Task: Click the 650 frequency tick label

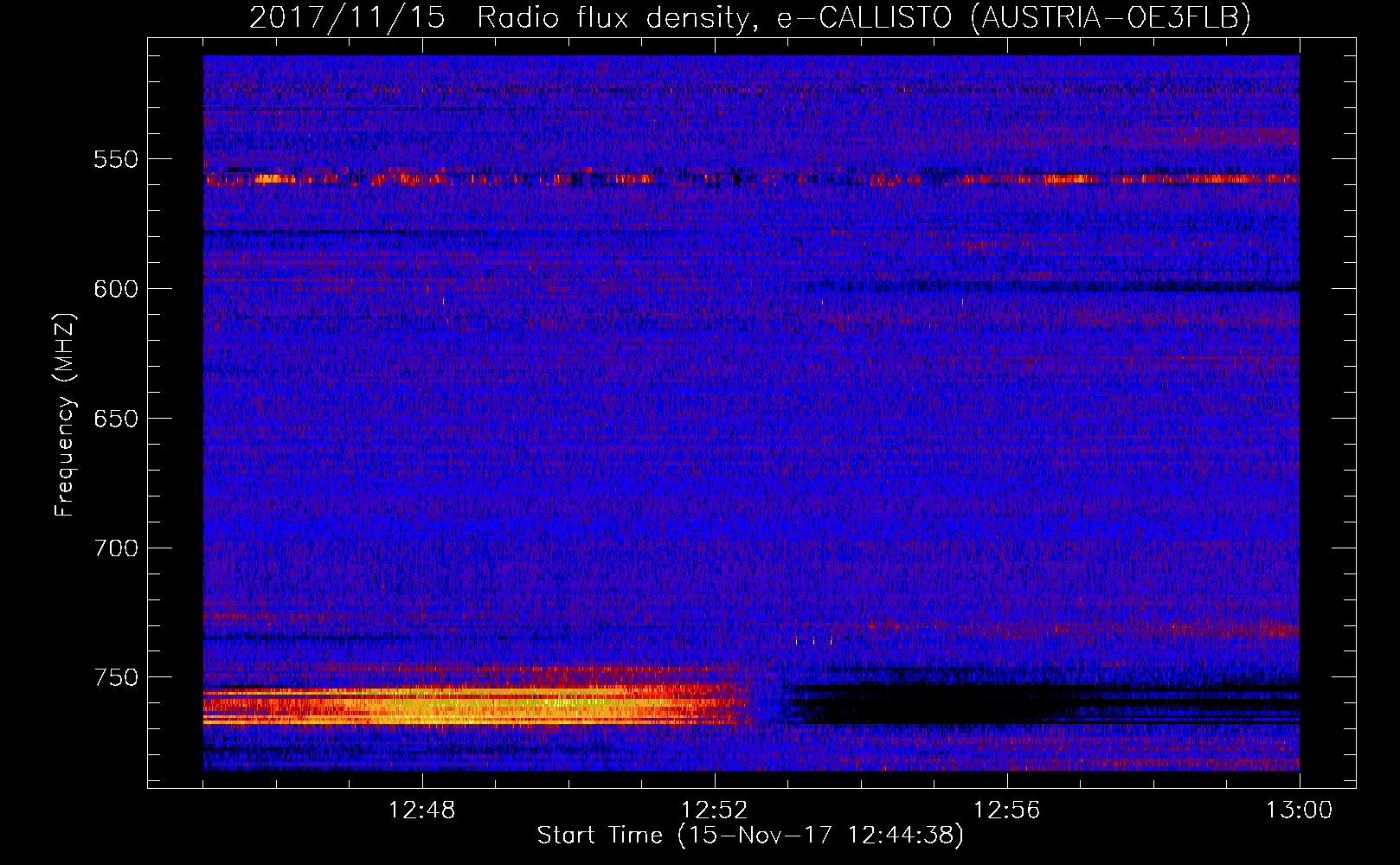Action: click(x=116, y=420)
